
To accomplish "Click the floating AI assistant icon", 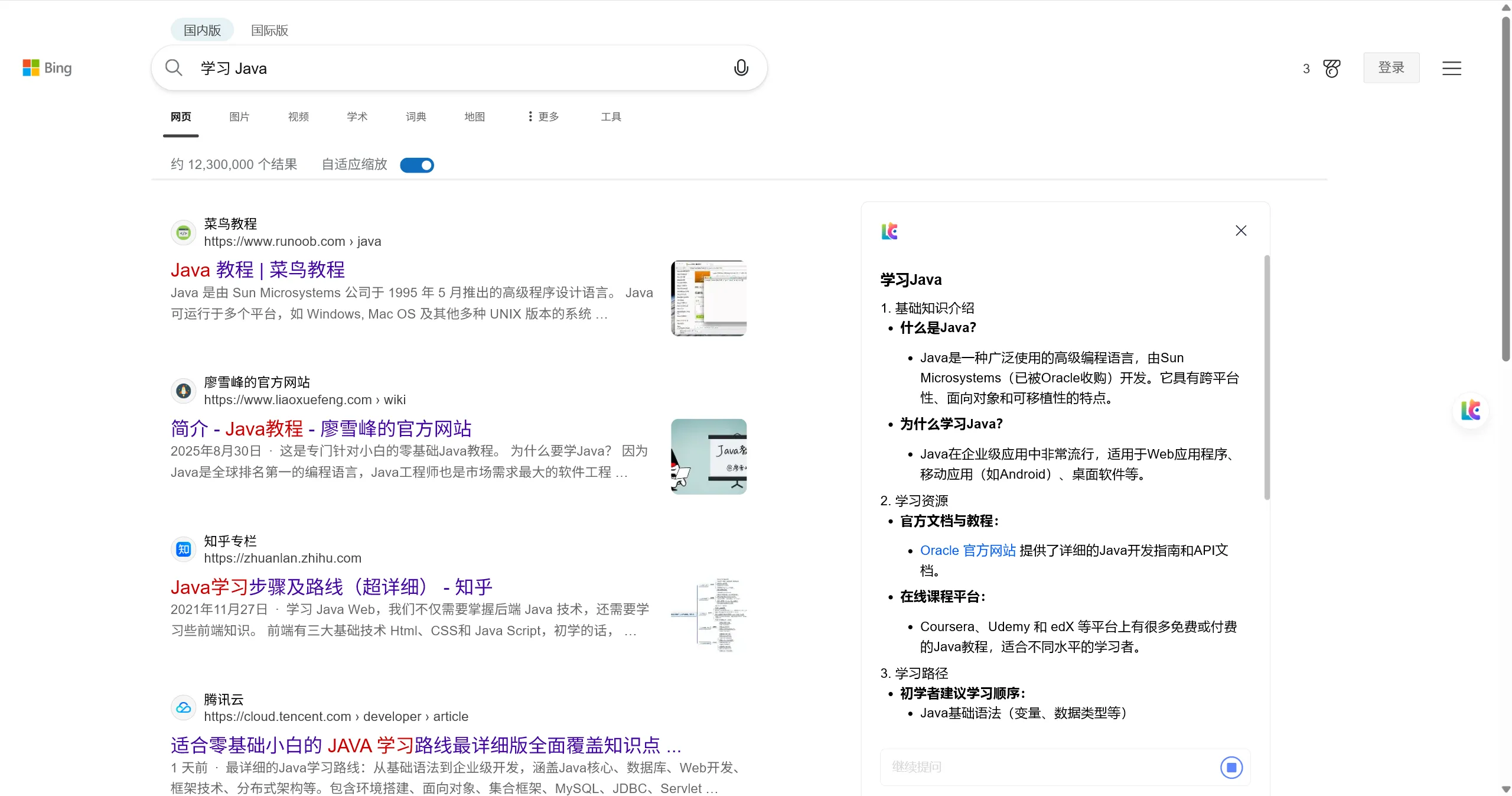I will point(1470,410).
